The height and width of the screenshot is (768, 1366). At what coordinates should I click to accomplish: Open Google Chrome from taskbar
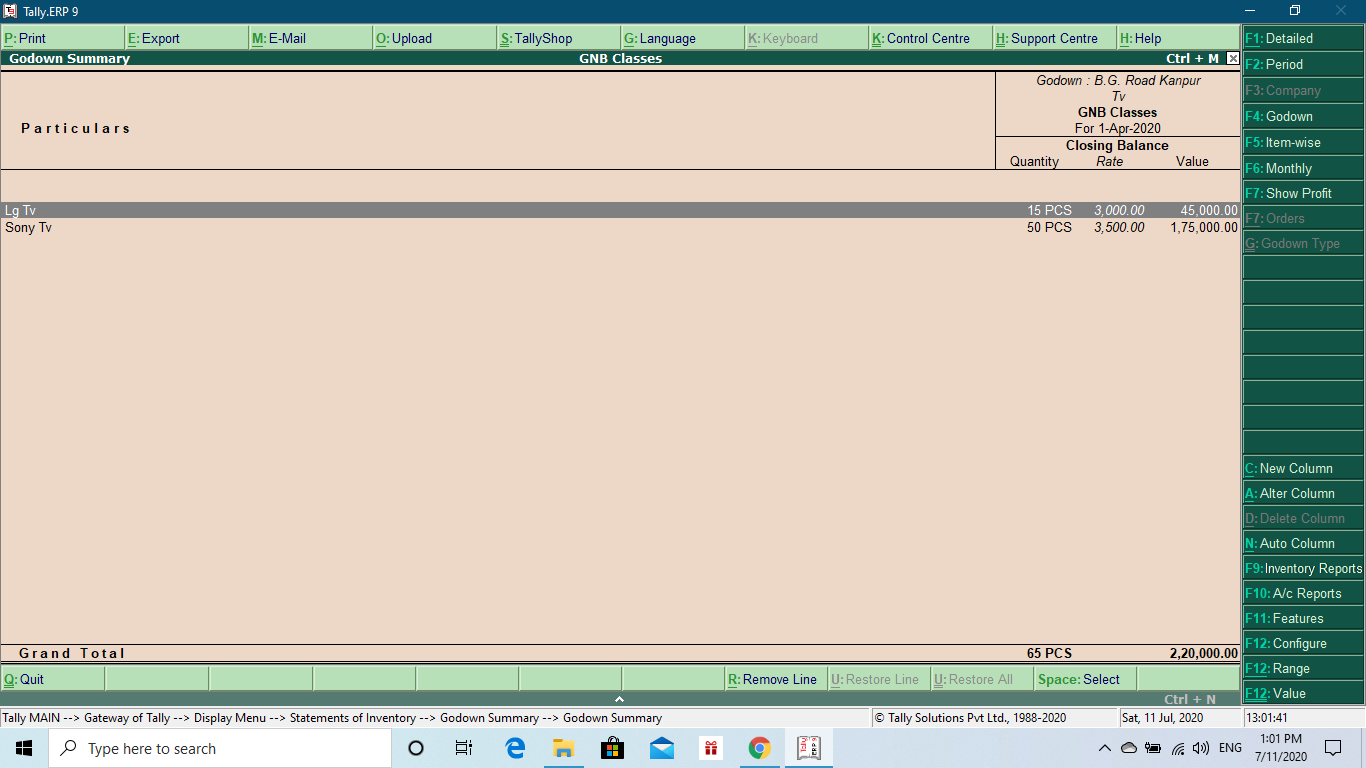click(x=759, y=748)
